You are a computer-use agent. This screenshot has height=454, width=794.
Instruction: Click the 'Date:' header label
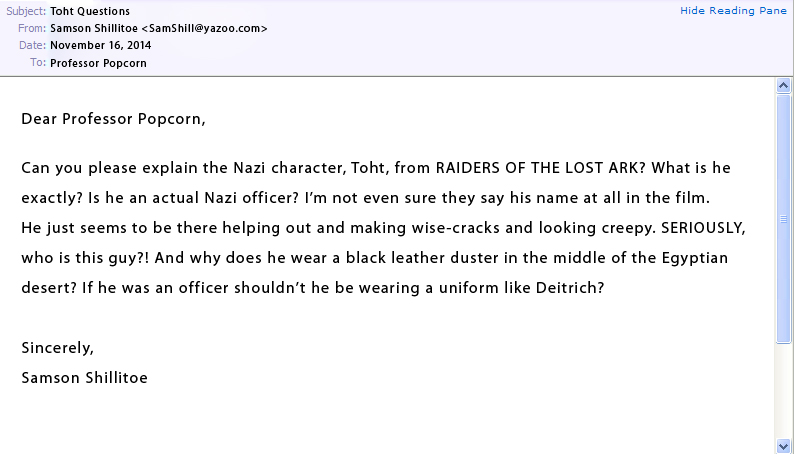point(32,45)
